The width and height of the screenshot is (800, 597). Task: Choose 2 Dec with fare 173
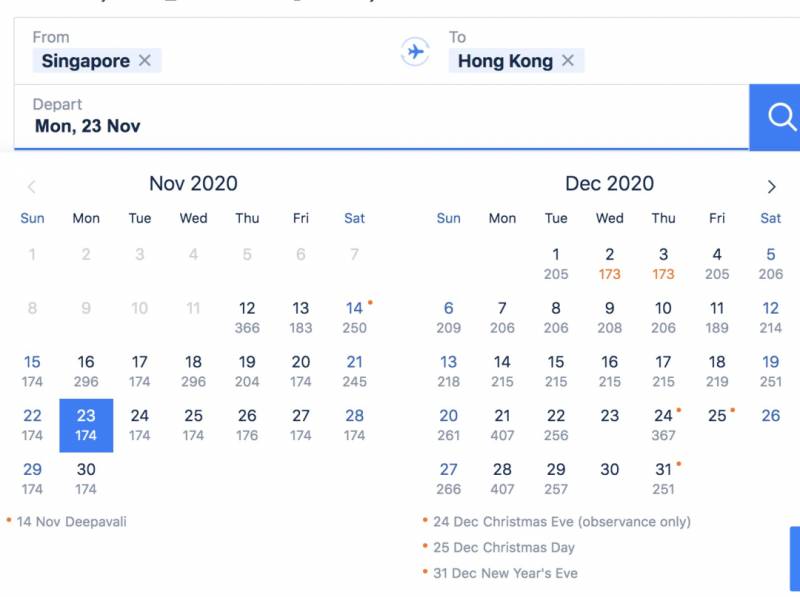click(610, 263)
